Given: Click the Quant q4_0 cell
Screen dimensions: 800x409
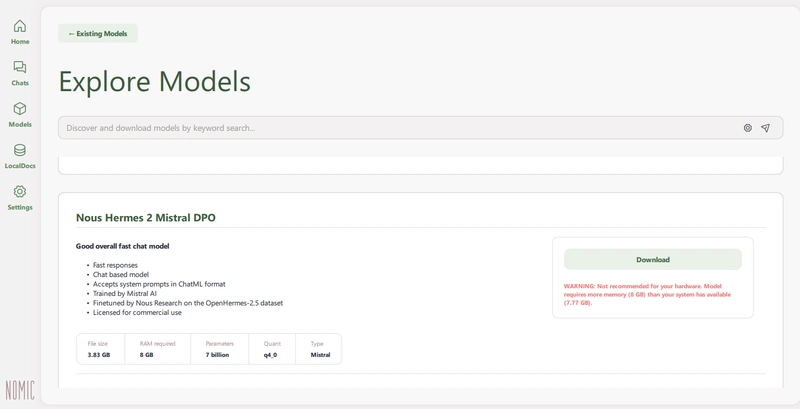Looking at the screenshot, I should (x=272, y=349).
